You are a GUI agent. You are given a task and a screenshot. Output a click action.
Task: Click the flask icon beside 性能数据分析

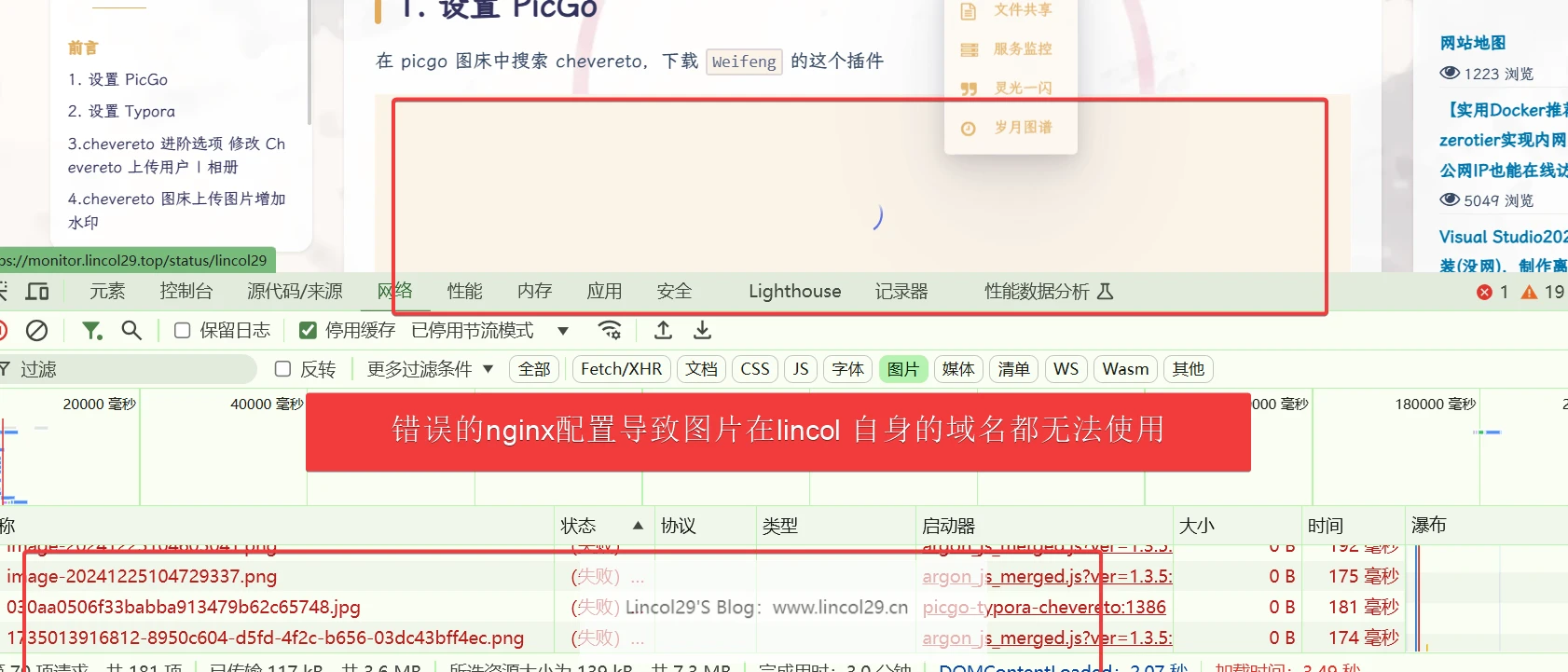click(x=1105, y=292)
